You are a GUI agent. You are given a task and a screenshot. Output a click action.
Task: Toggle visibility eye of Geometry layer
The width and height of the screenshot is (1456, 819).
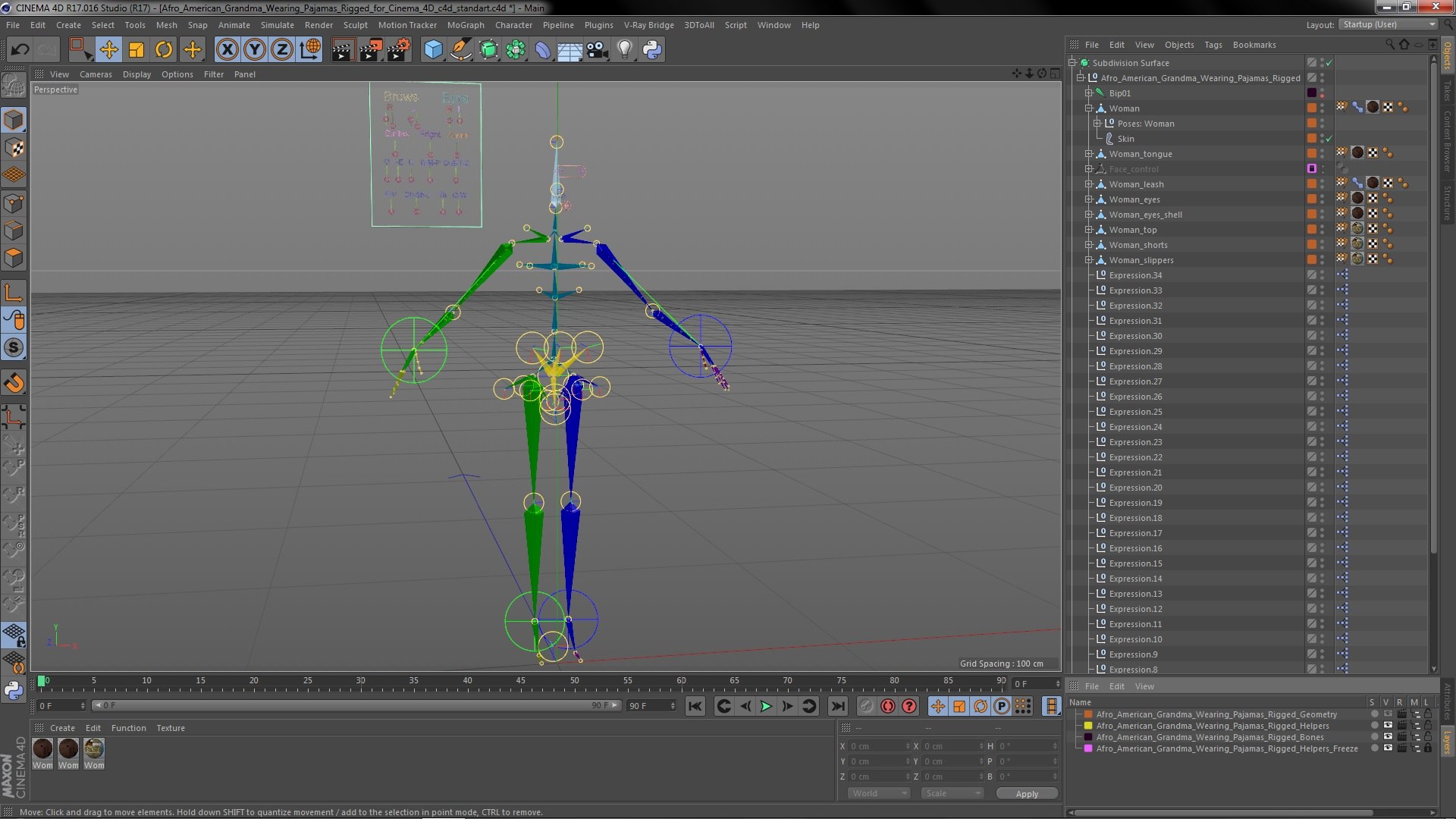point(1388,714)
